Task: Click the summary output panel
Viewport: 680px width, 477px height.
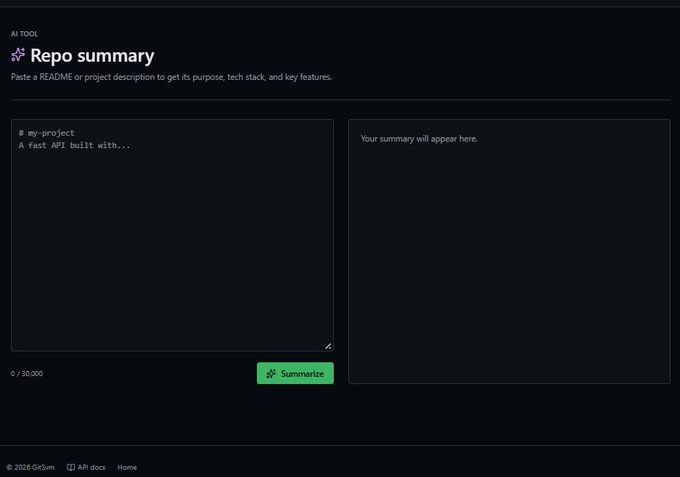Action: tap(509, 252)
